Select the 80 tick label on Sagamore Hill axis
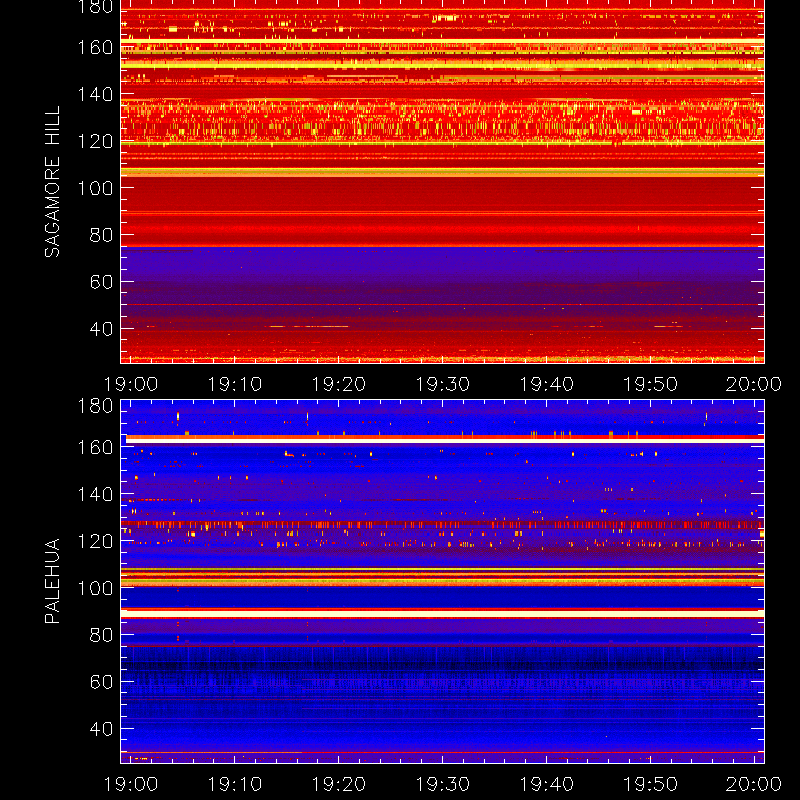The height and width of the screenshot is (800, 800). click(102, 235)
